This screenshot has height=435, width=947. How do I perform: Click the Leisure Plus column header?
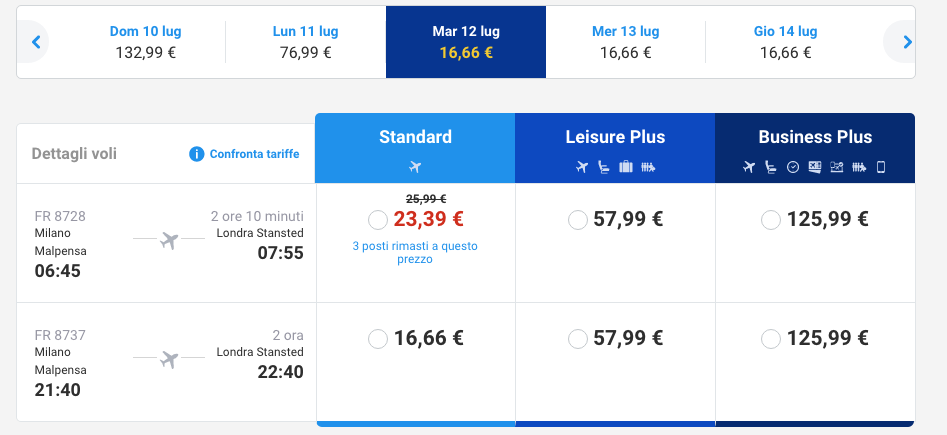(615, 138)
